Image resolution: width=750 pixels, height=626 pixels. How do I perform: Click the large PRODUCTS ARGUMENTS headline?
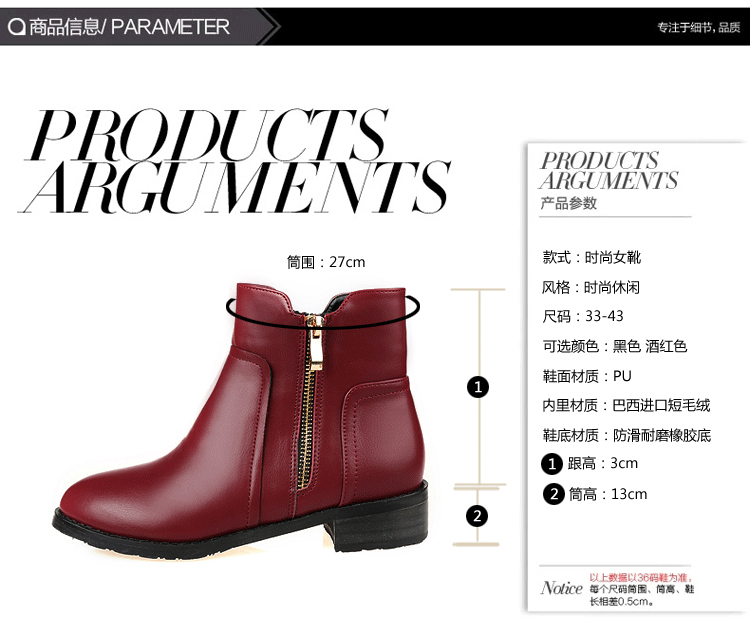coord(234,162)
